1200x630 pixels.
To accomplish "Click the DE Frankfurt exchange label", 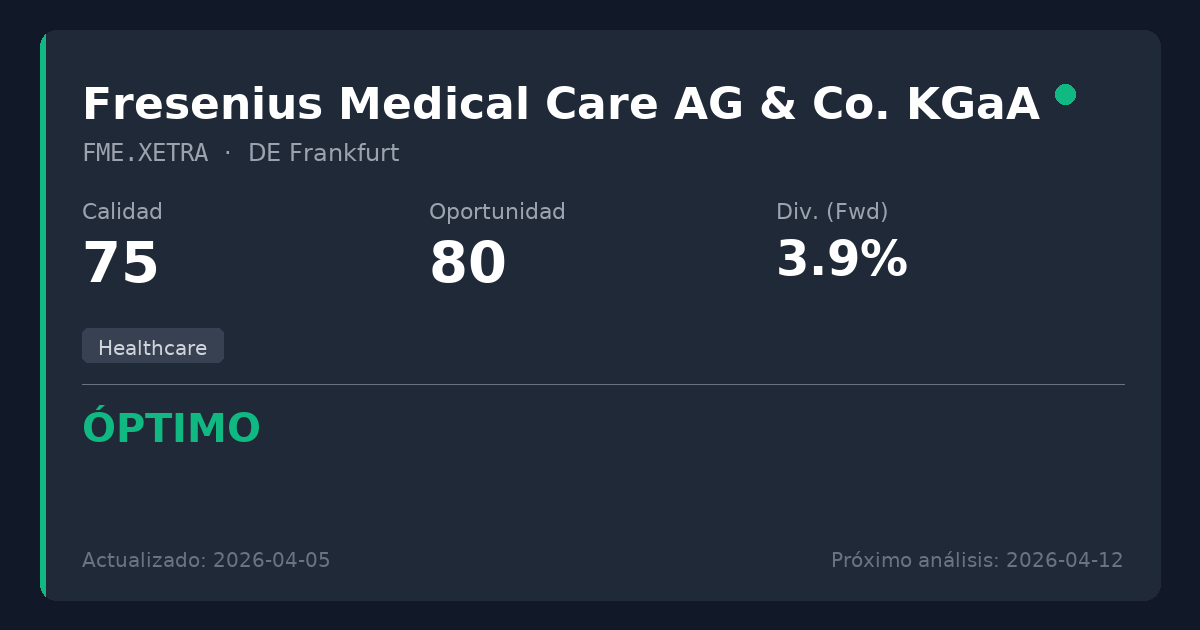I will 323,153.
